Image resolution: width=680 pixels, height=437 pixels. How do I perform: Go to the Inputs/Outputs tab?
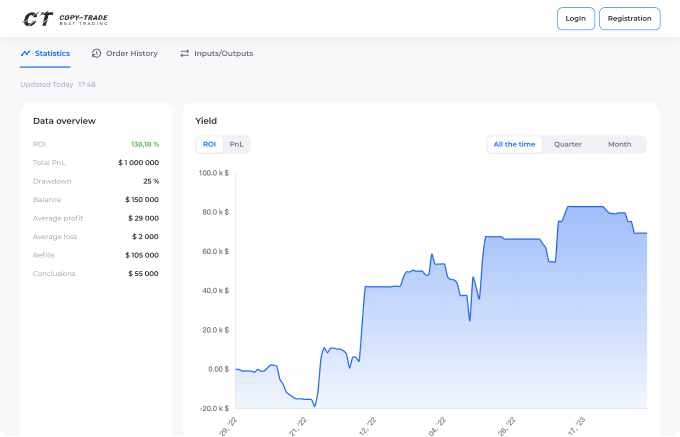222,53
